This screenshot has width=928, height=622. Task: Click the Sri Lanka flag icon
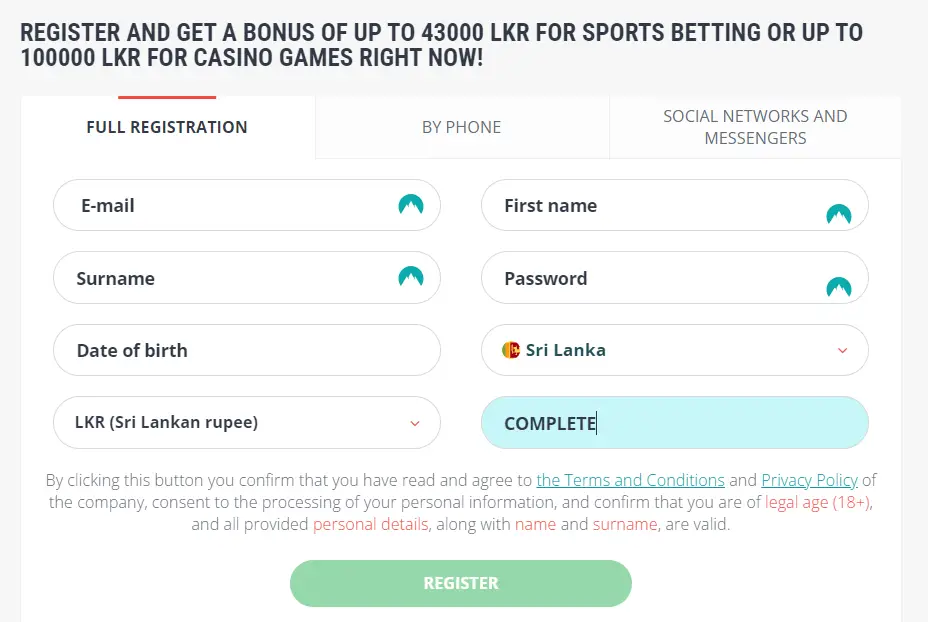(511, 350)
